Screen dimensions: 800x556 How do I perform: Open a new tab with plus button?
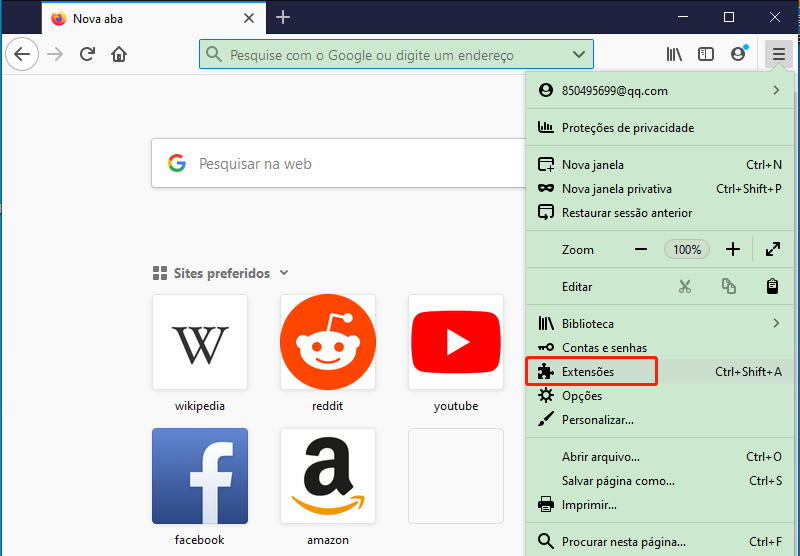click(283, 18)
